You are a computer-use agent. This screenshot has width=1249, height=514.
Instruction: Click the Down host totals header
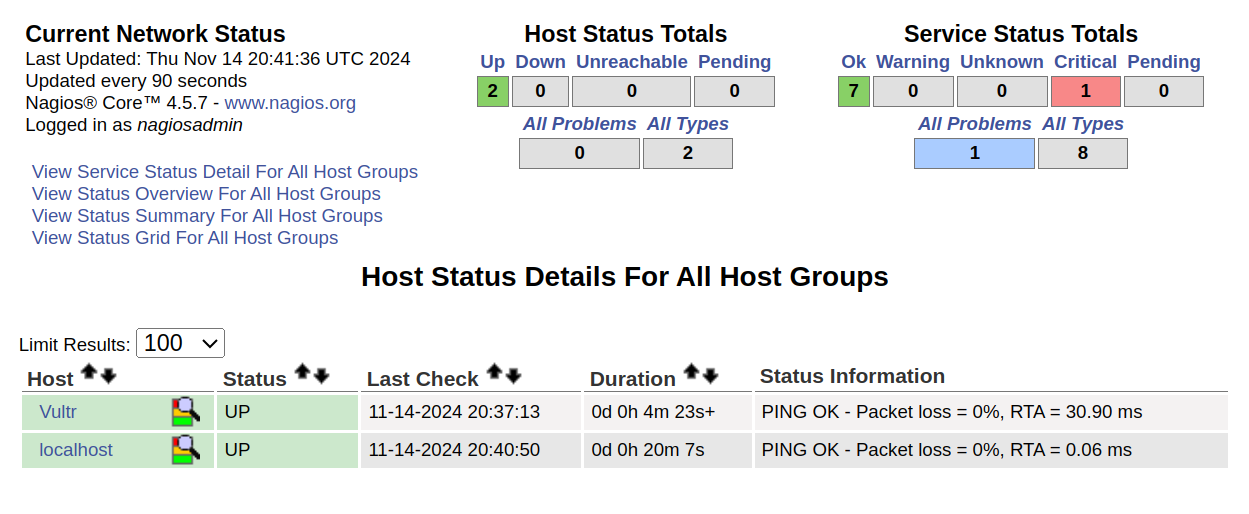tap(541, 62)
